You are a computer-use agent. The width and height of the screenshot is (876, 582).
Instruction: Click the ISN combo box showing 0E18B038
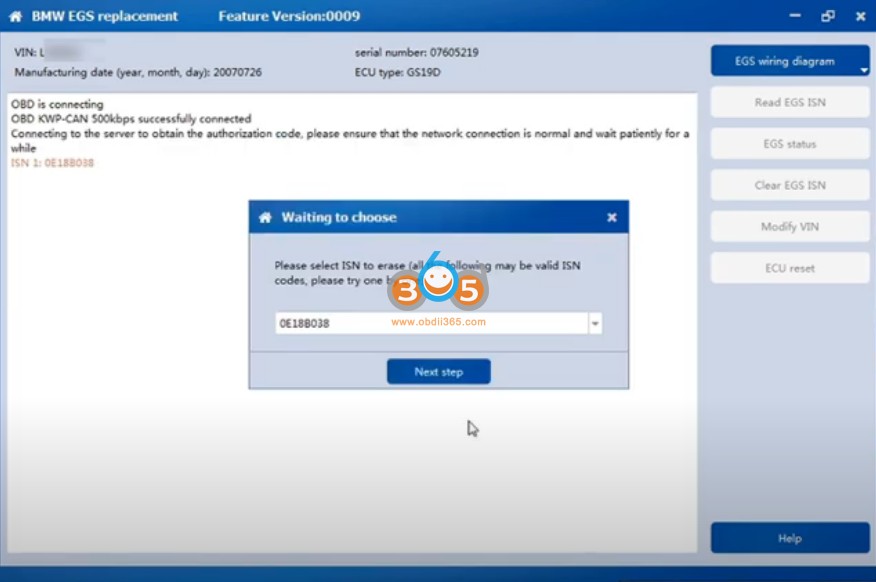(x=439, y=323)
